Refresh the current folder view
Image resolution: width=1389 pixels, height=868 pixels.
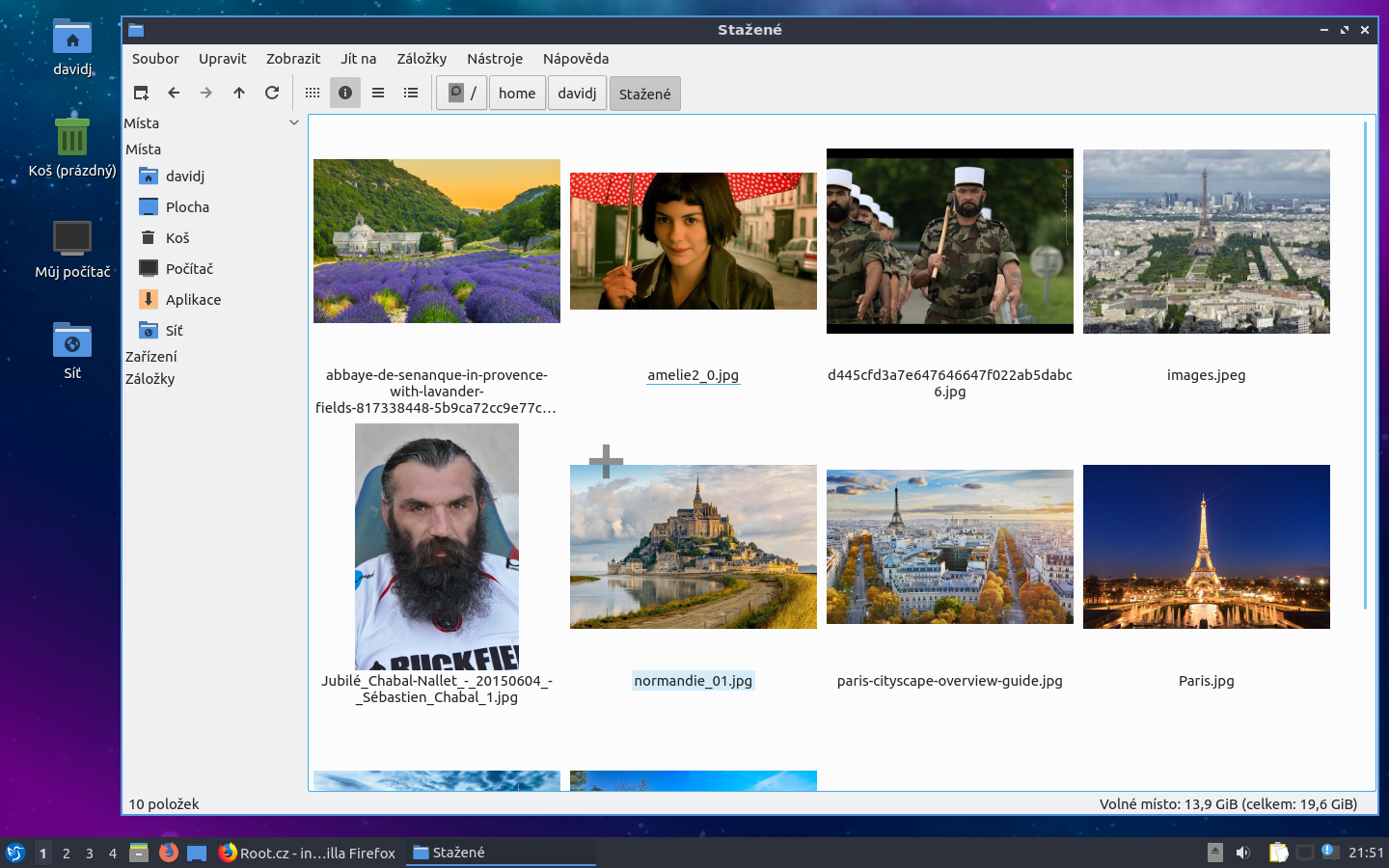click(x=272, y=93)
